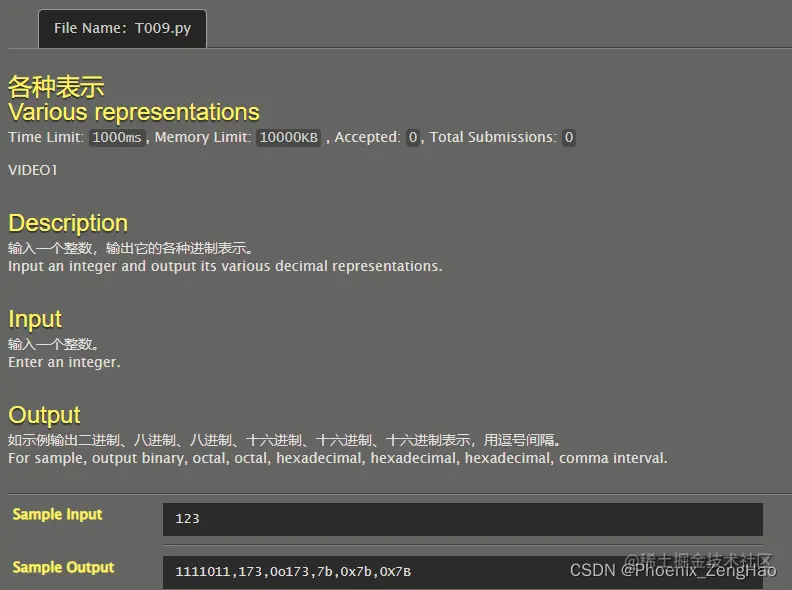The height and width of the screenshot is (590, 792).
Task: Click the text Enter an integer.
Action: (64, 362)
